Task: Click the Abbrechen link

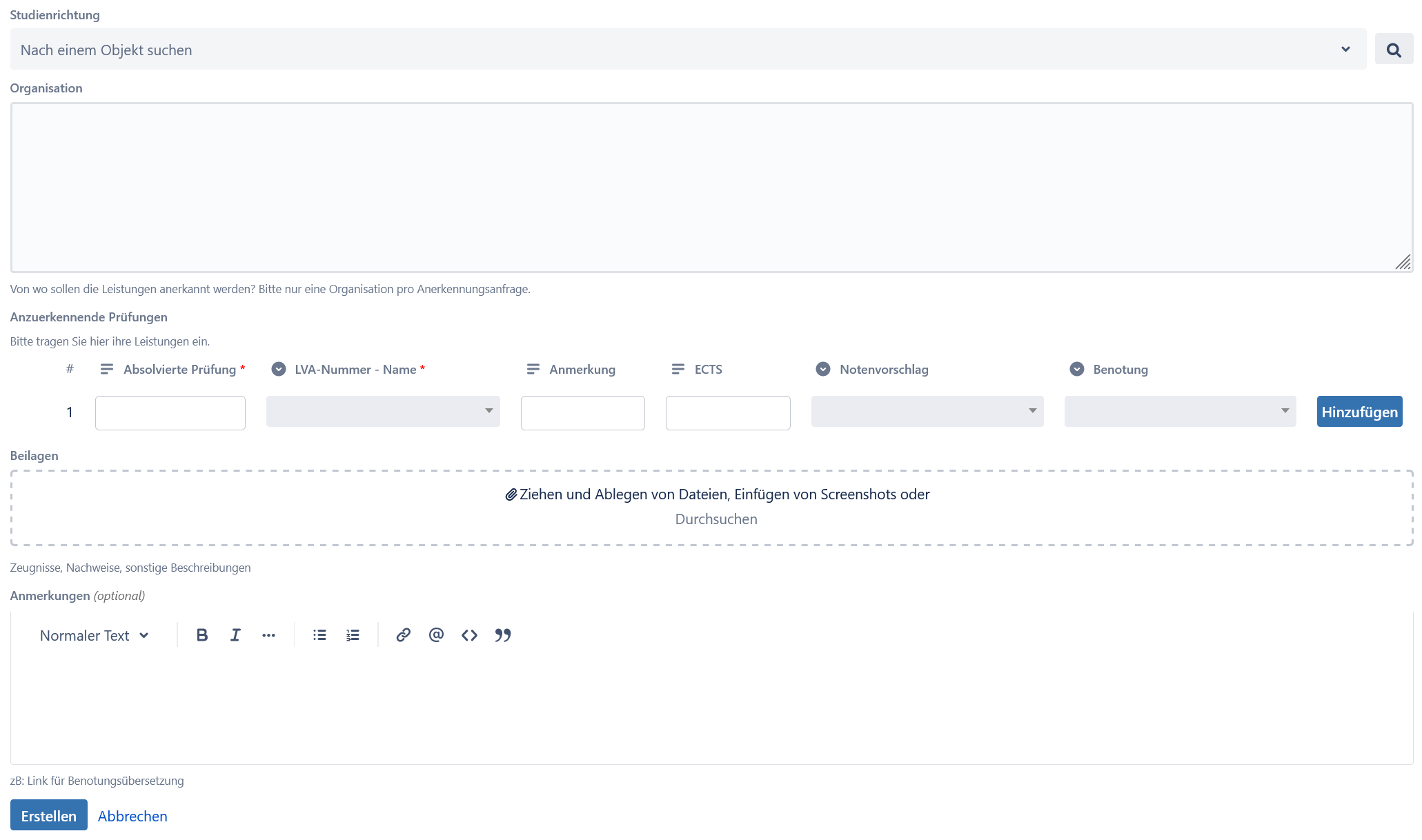Action: [x=132, y=816]
